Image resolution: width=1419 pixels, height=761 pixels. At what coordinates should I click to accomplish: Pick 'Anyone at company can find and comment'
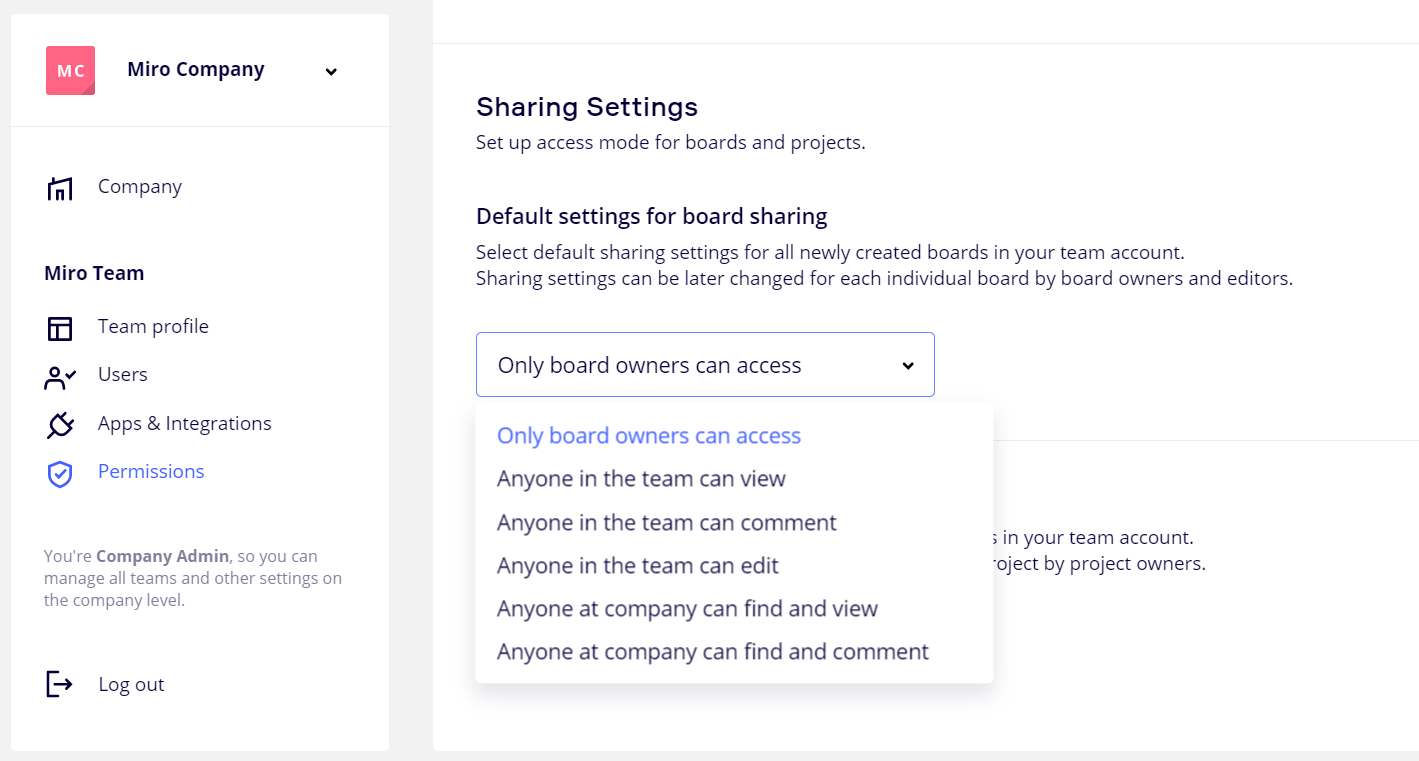(713, 652)
